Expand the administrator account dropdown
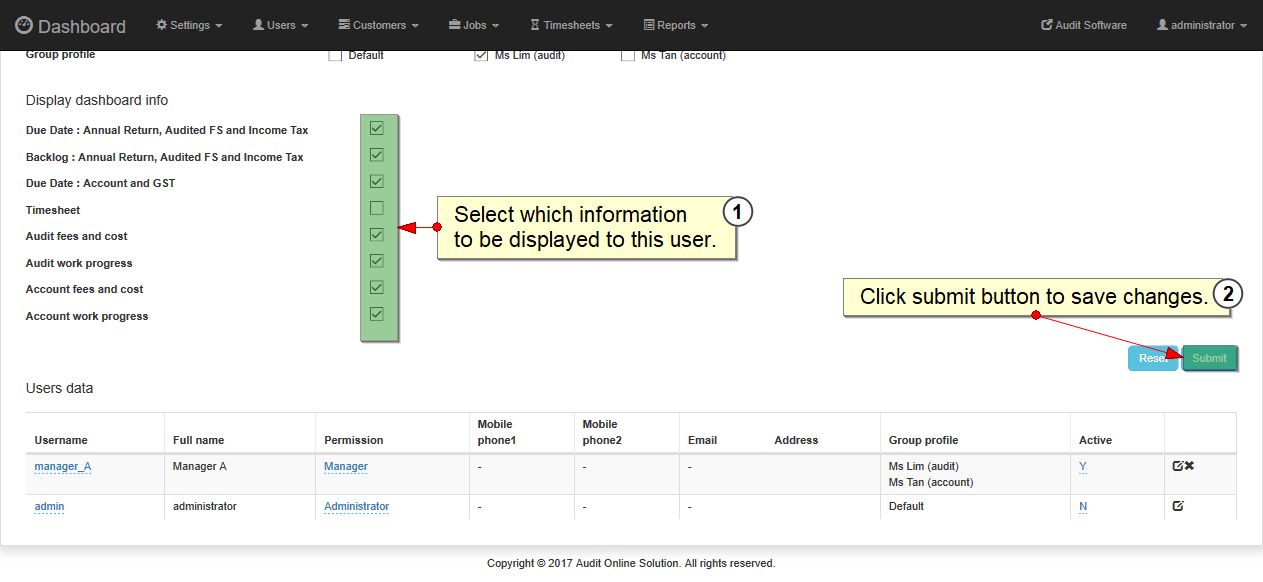Viewport: 1263px width, 582px height. [1201, 25]
